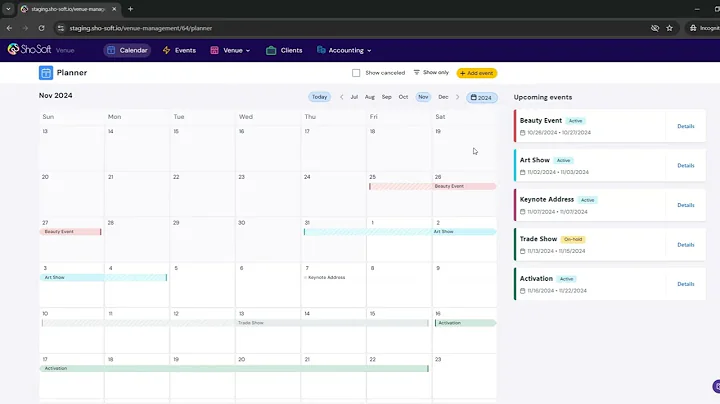Viewport: 720px width, 404px height.
Task: Click calendar icon next to Beauty Event dates
Action: pyautogui.click(x=523, y=133)
